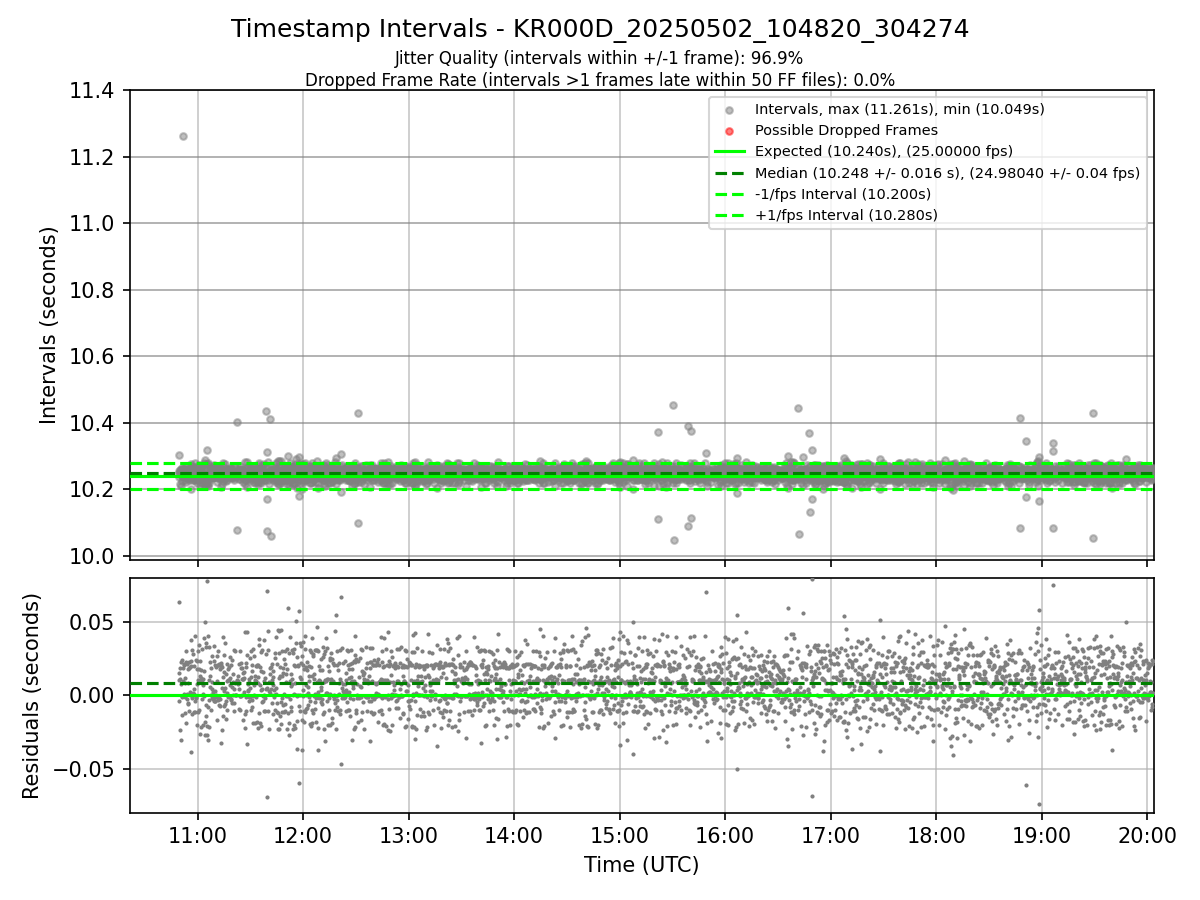This screenshot has height=900, width=1200.
Task: Click the 11.0 y-axis tick label
Action: tap(91, 224)
